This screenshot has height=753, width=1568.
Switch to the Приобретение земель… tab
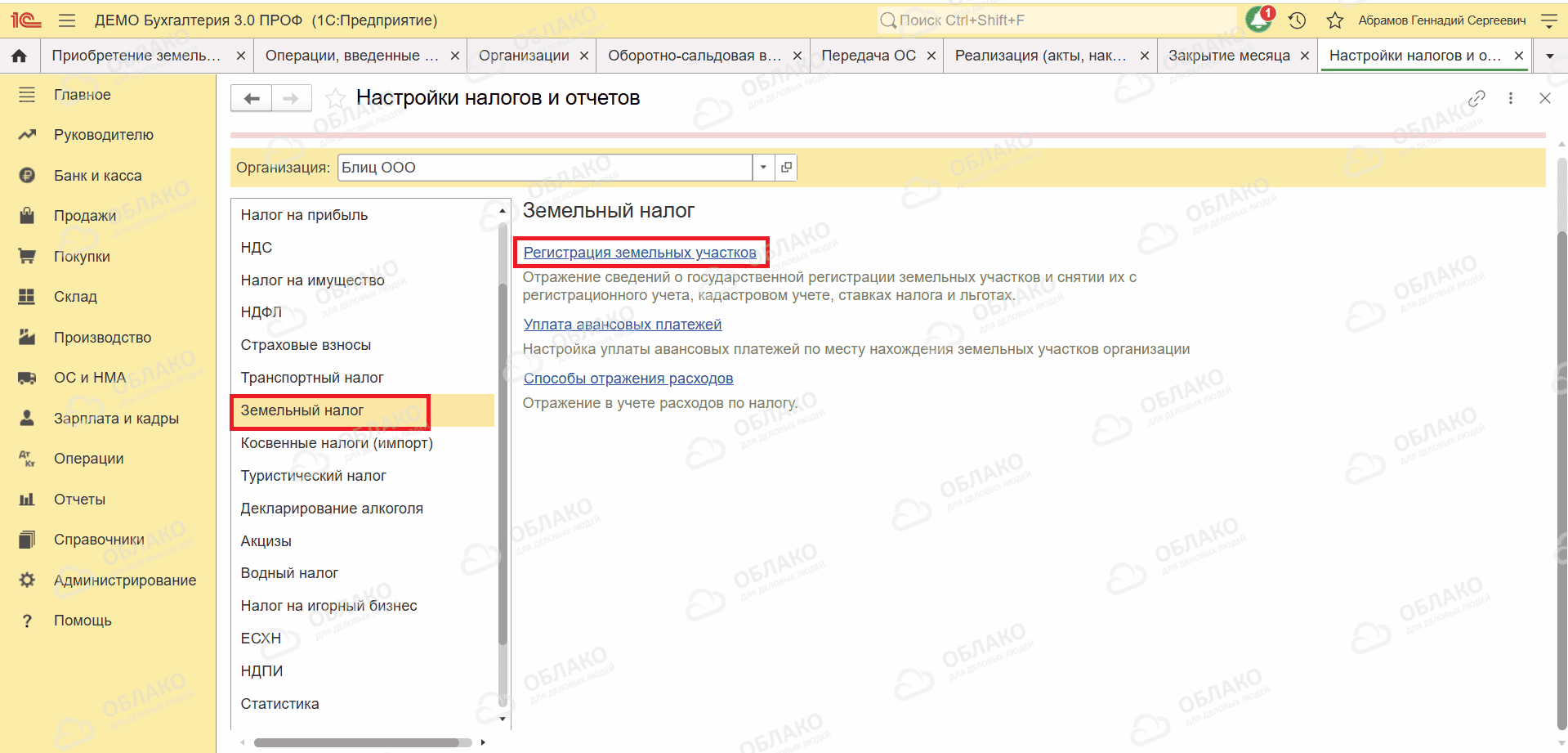[136, 56]
